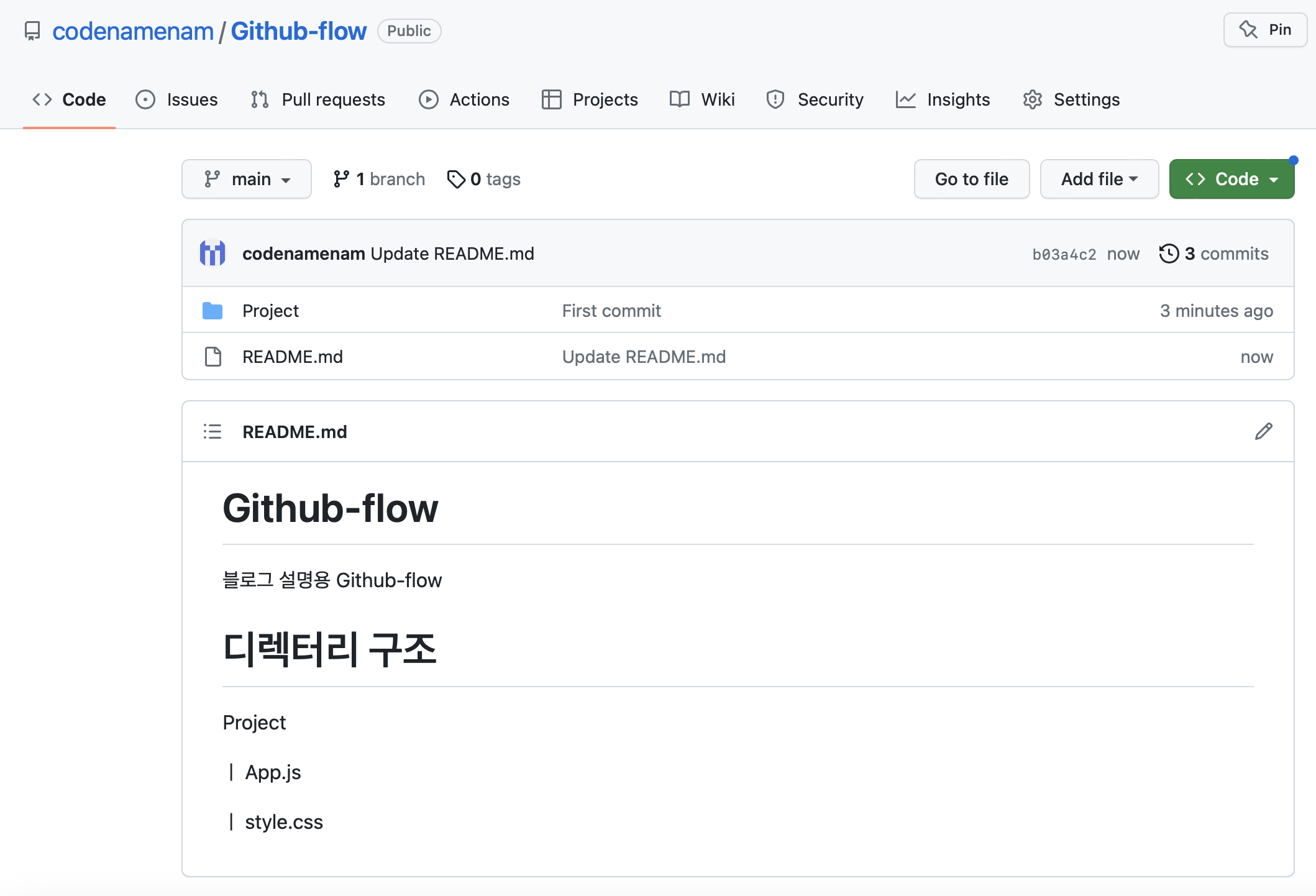Screen dimensions: 1316x896
Task: Switch to the Code tab
Action: pyautogui.click(x=69, y=99)
